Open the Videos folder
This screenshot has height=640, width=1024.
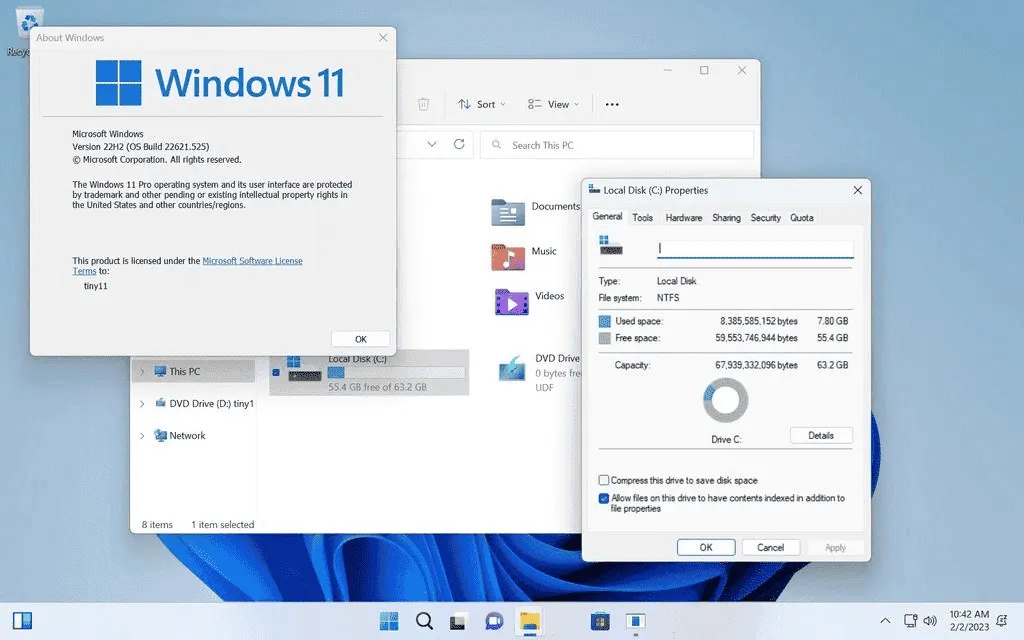[x=513, y=301]
